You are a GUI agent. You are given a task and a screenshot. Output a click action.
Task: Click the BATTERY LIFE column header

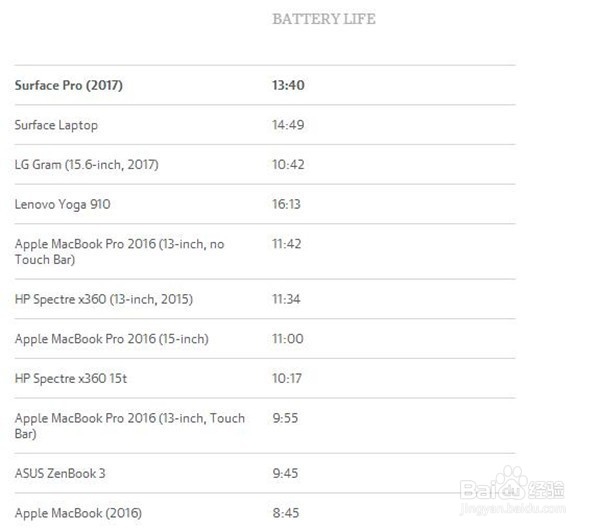pyautogui.click(x=324, y=19)
